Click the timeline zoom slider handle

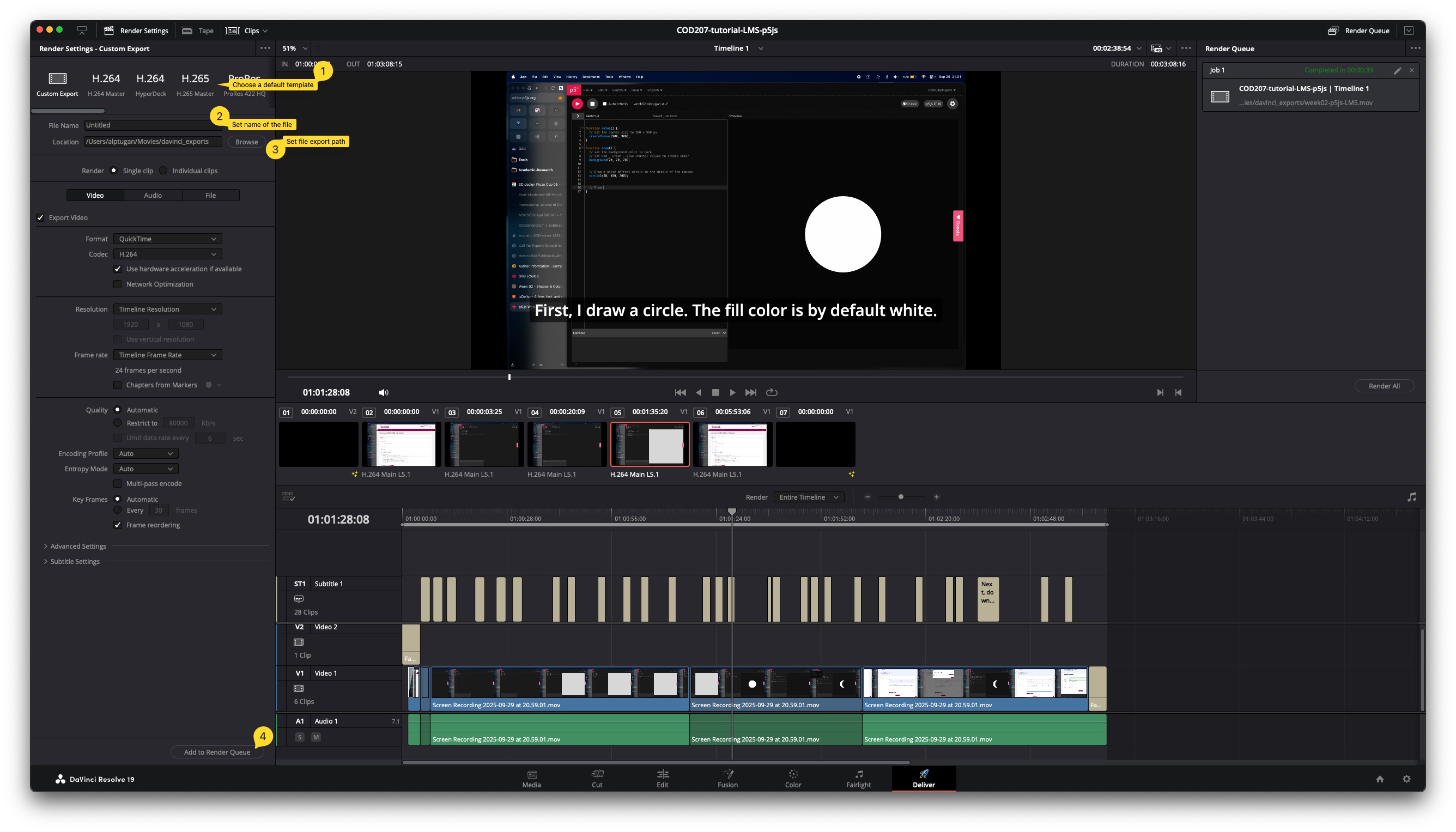pyautogui.click(x=901, y=497)
